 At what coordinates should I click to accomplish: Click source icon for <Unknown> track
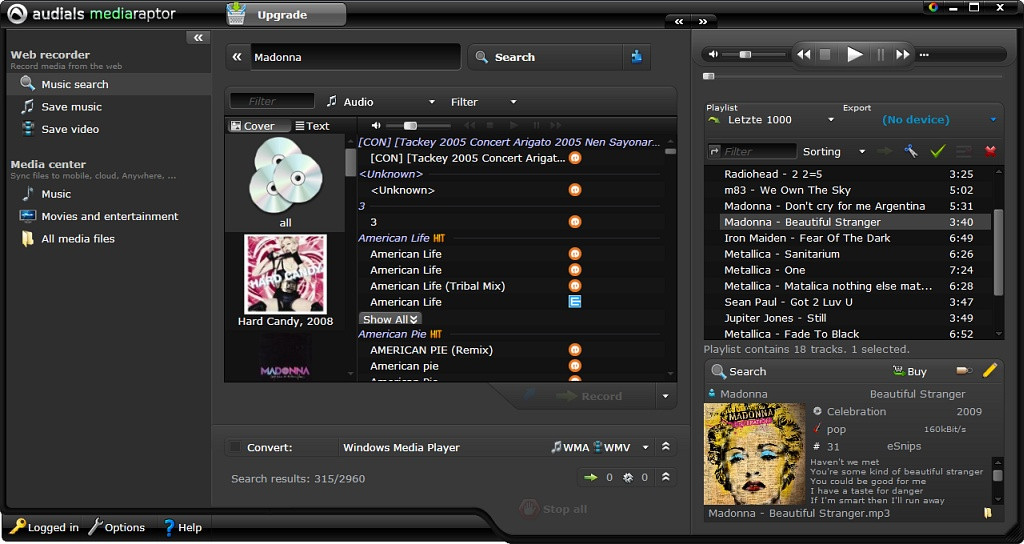click(x=575, y=190)
